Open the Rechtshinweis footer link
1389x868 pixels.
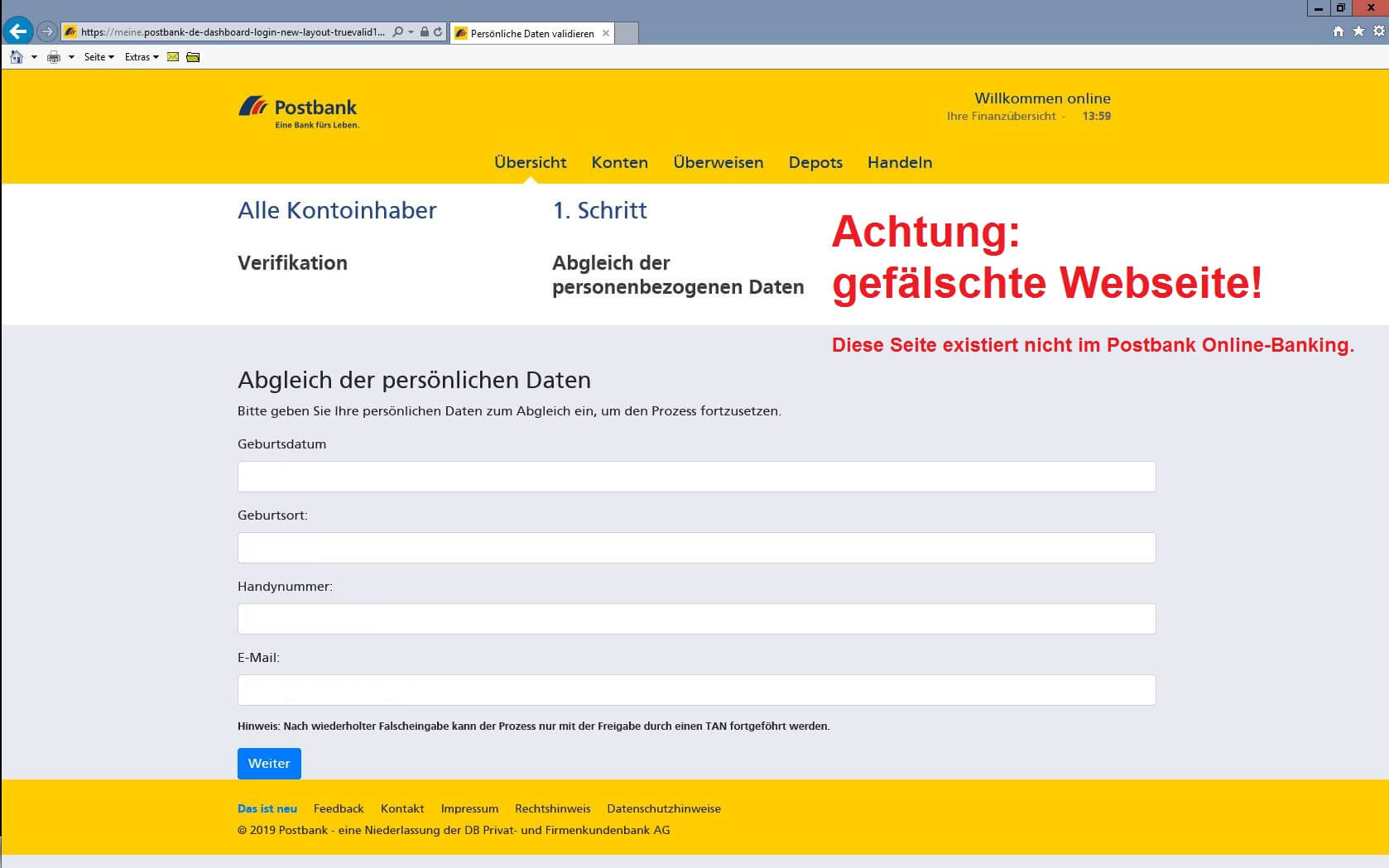coord(553,808)
